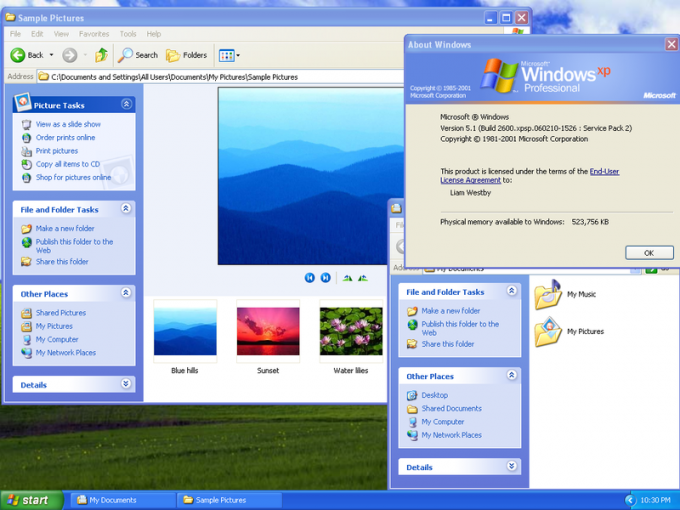Click the End-User License Agreement link

(x=530, y=176)
